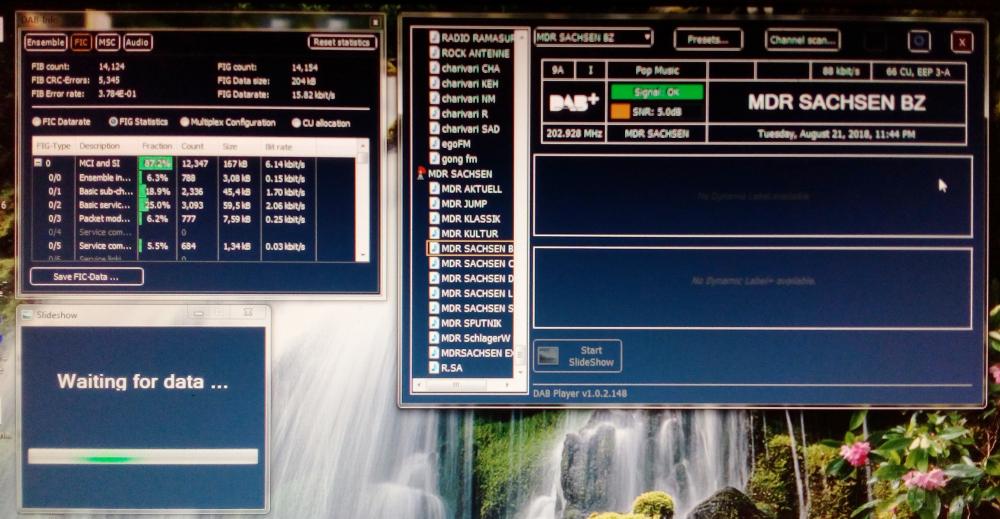The height and width of the screenshot is (519, 1000).
Task: Switch to the Ensemble tab
Action: pos(45,42)
